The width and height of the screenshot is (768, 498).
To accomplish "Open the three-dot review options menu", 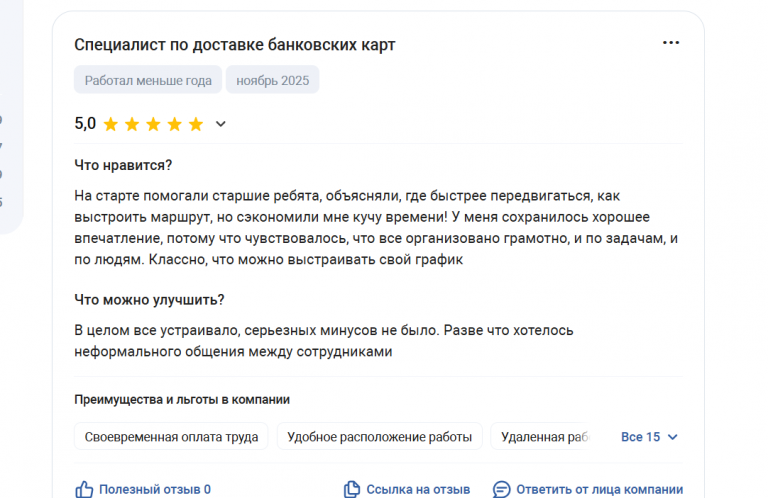I will coord(671,43).
